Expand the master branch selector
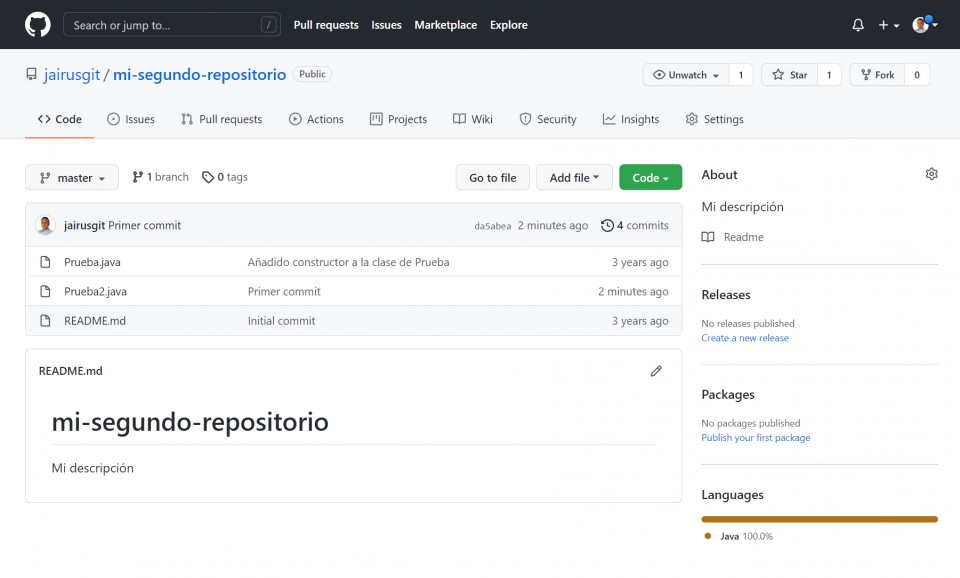Viewport: 960px width, 578px height. (x=72, y=178)
